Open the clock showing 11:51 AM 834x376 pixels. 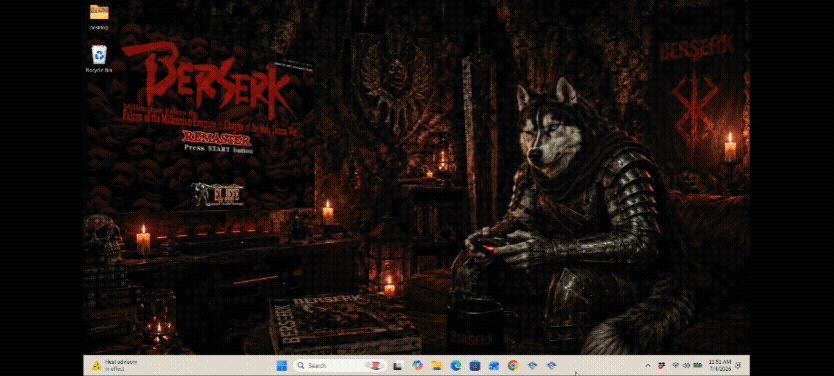[720, 365]
